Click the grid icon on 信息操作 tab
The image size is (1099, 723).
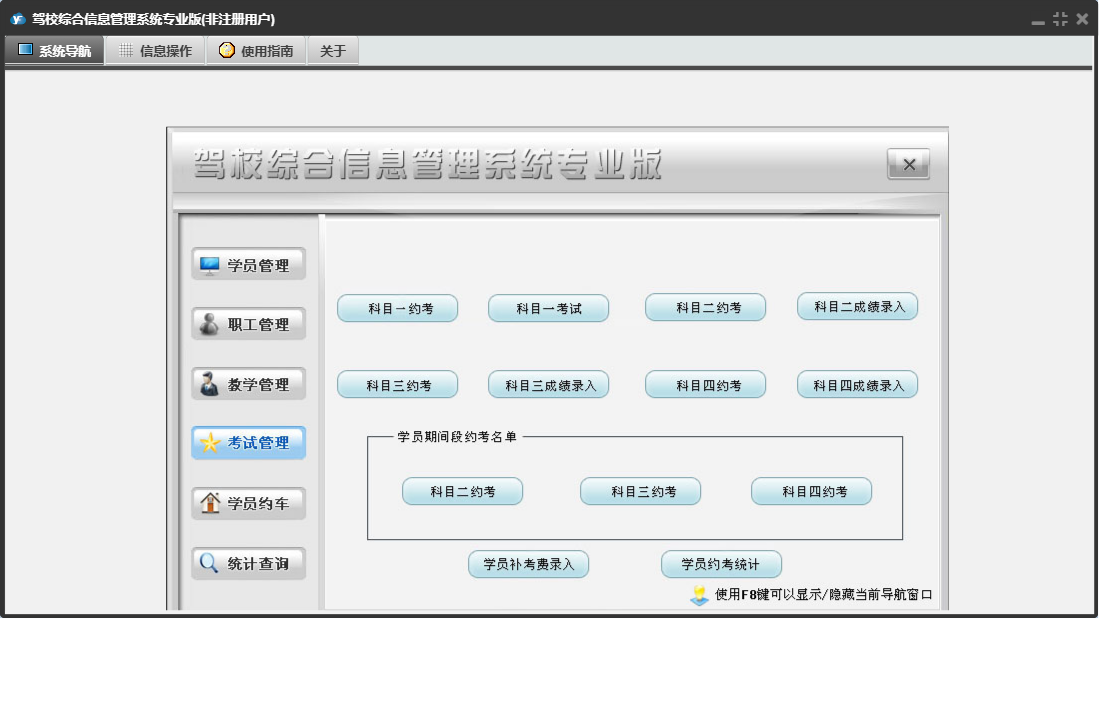coord(126,50)
